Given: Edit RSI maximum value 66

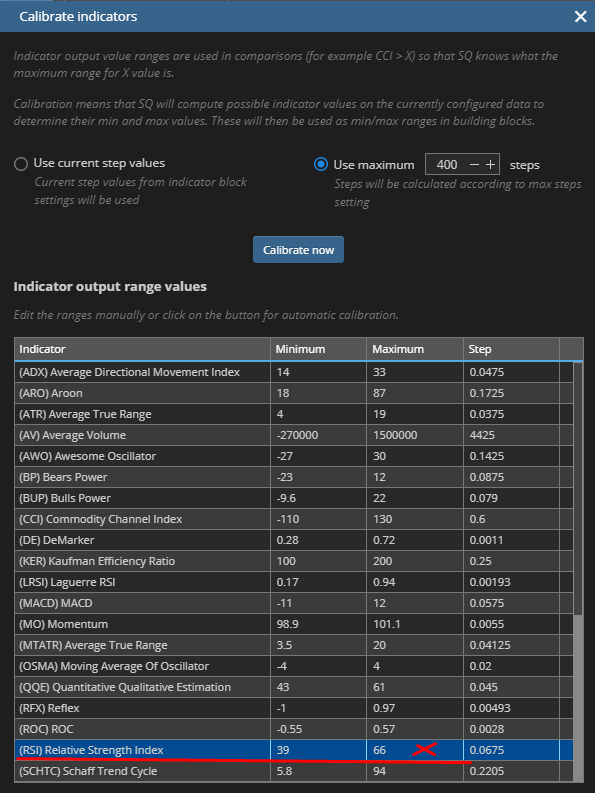Looking at the screenshot, I should point(415,750).
